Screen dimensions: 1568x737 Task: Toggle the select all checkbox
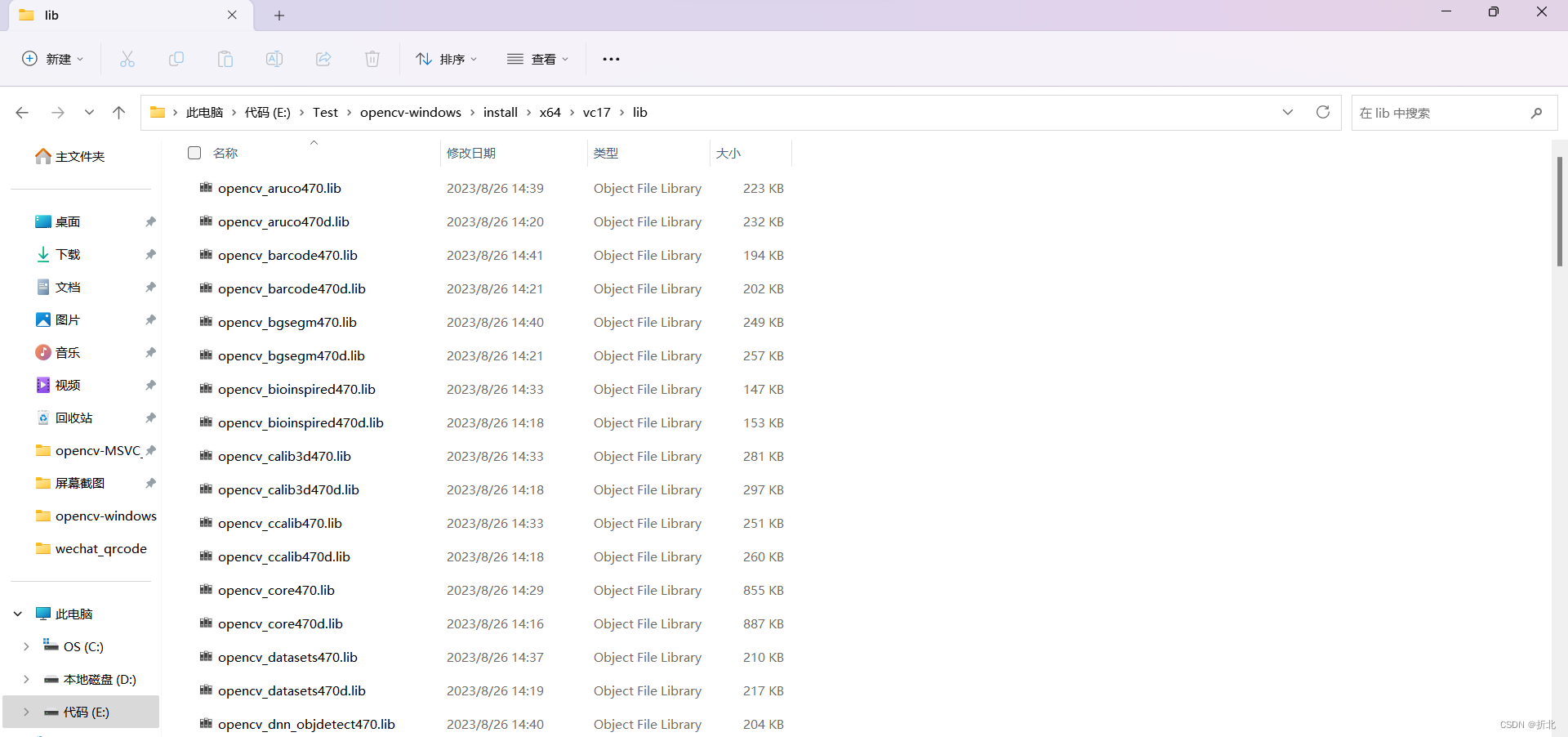pos(194,153)
